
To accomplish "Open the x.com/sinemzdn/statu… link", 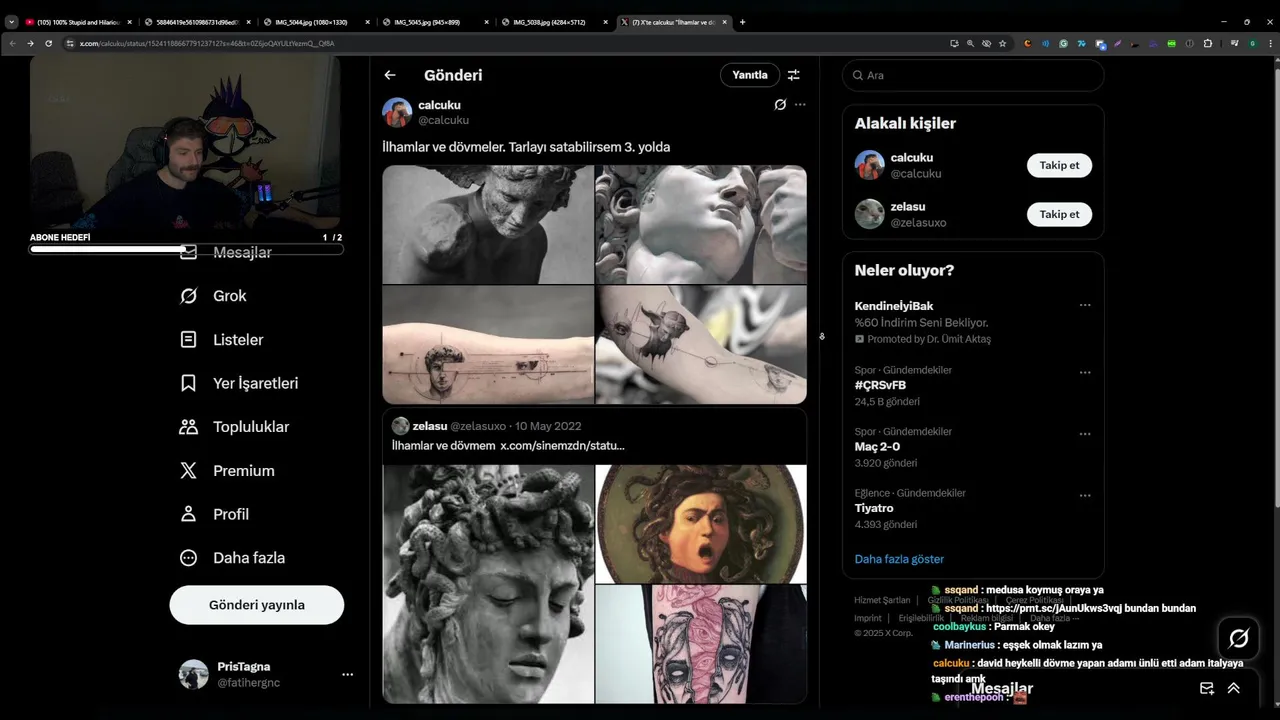I will click(x=562, y=445).
